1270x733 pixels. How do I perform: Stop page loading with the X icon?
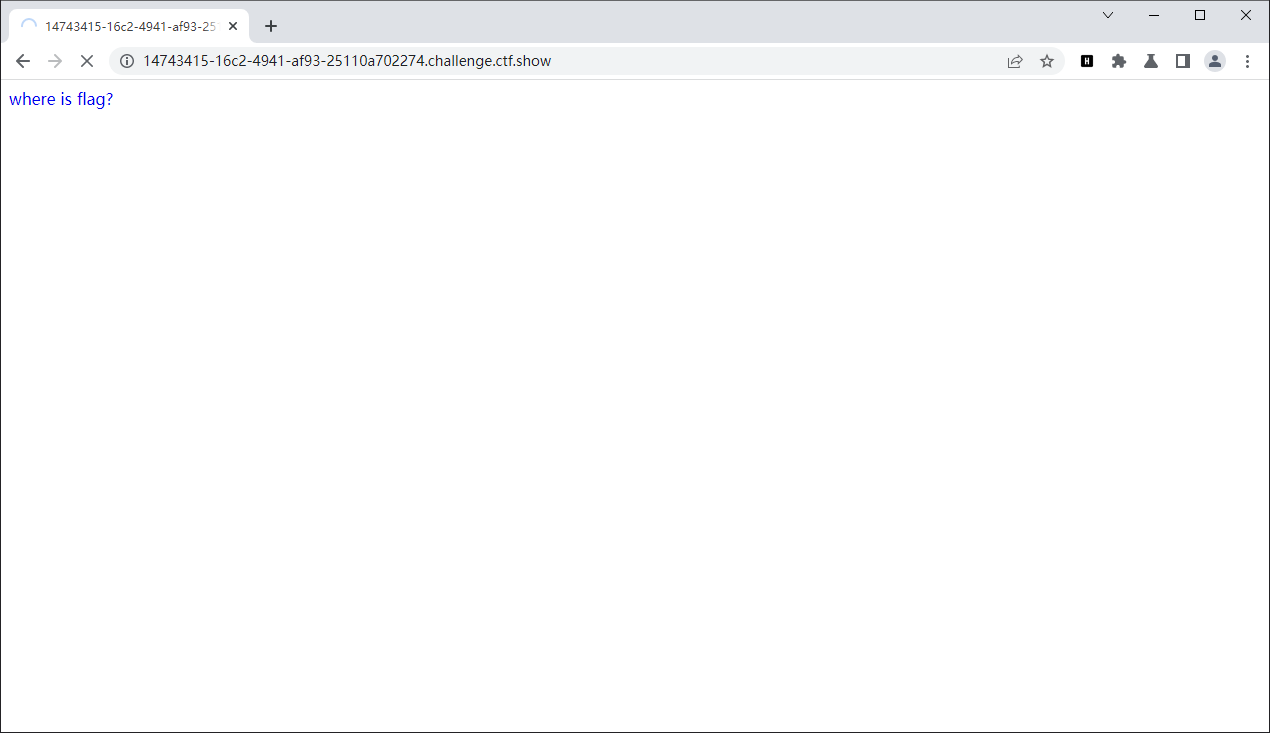click(87, 61)
